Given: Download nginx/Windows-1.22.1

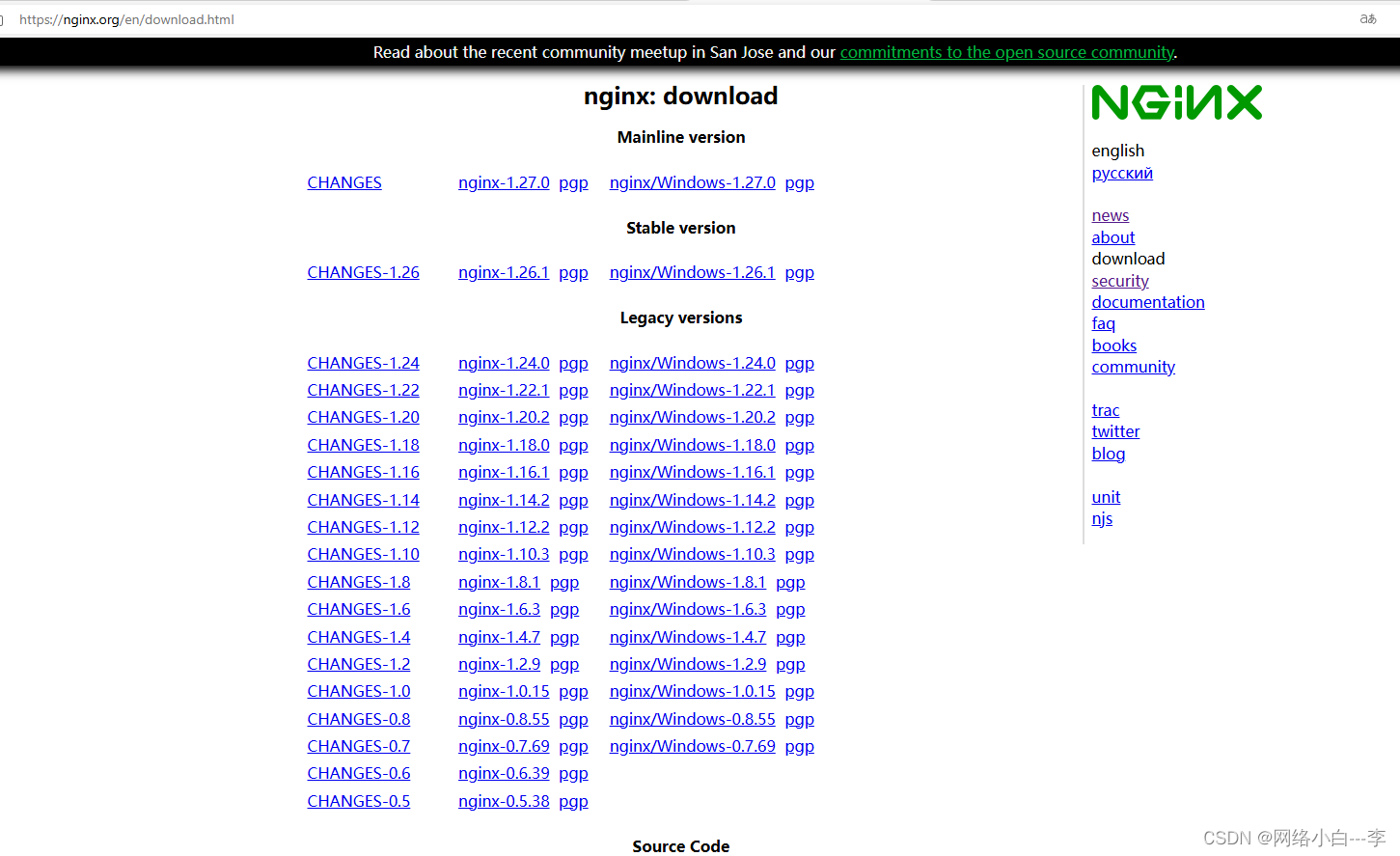Looking at the screenshot, I should [x=692, y=390].
